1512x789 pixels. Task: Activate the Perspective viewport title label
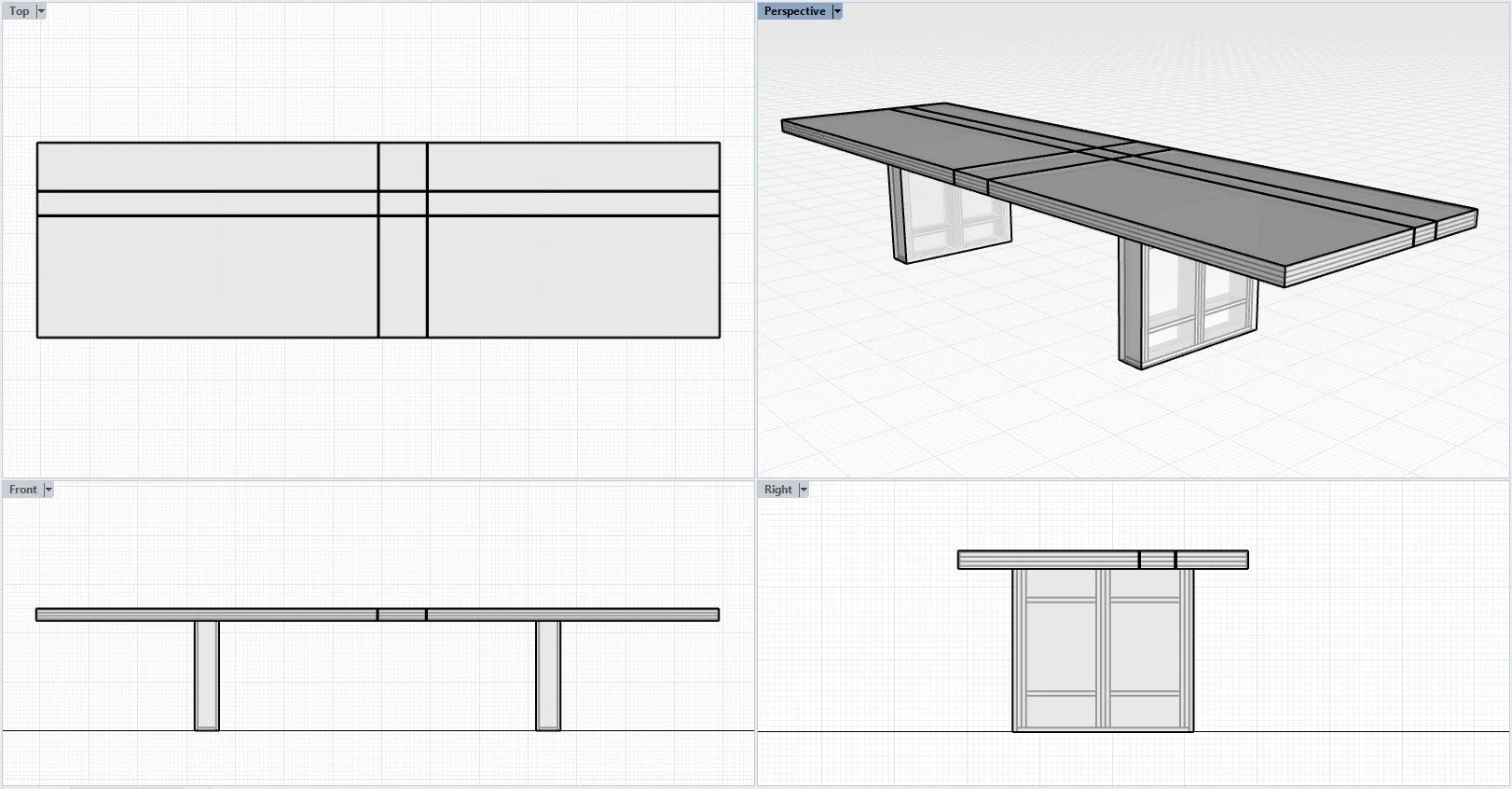tap(794, 11)
